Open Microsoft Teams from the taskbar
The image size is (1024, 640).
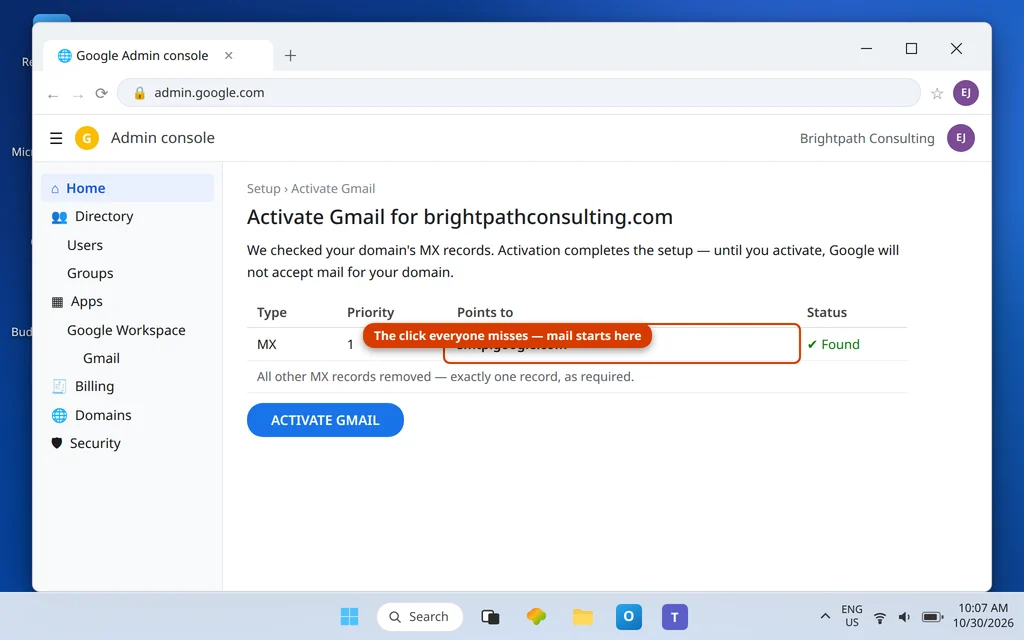click(x=675, y=616)
